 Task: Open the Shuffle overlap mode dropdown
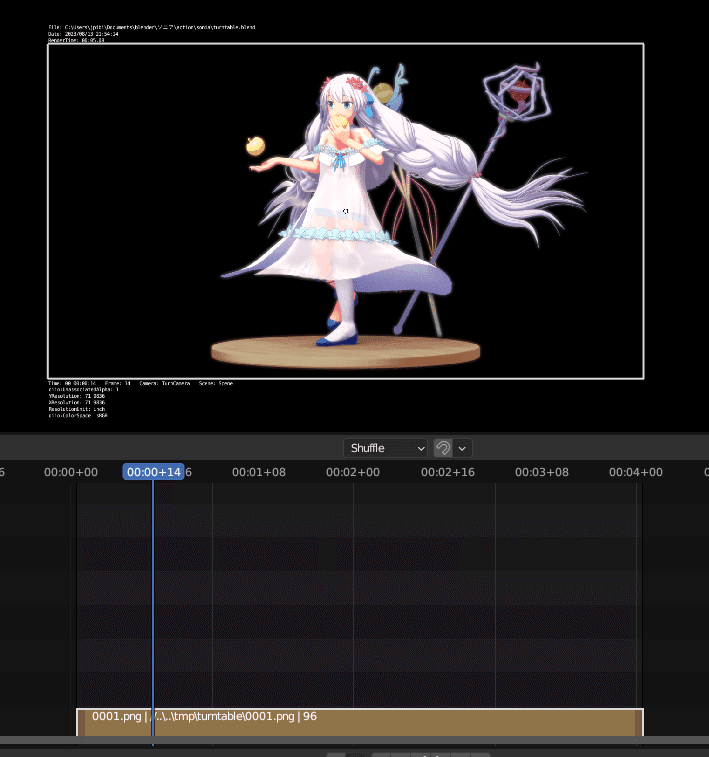(x=385, y=448)
